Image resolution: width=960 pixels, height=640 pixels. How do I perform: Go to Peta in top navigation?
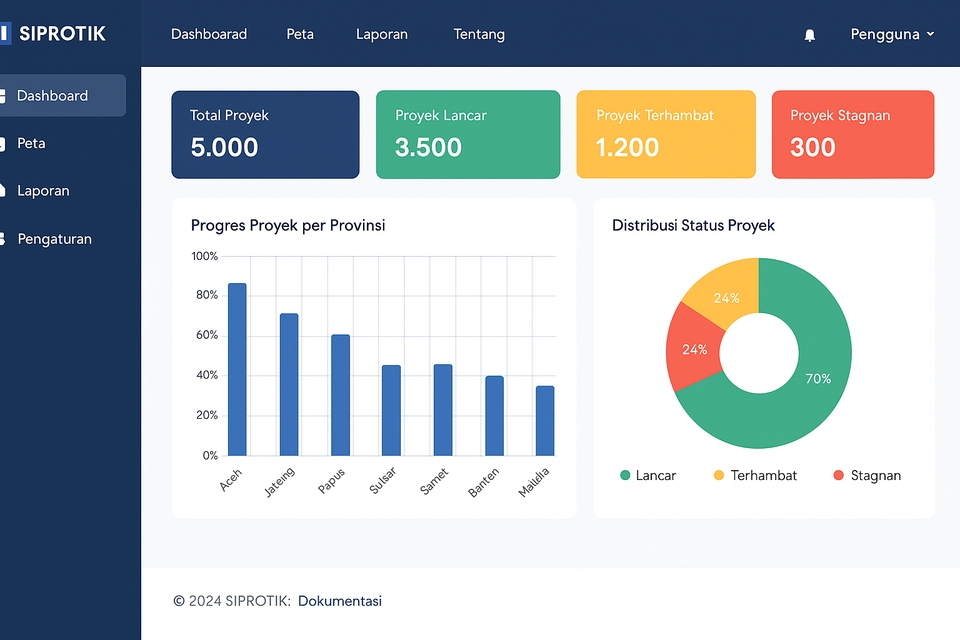tap(300, 34)
